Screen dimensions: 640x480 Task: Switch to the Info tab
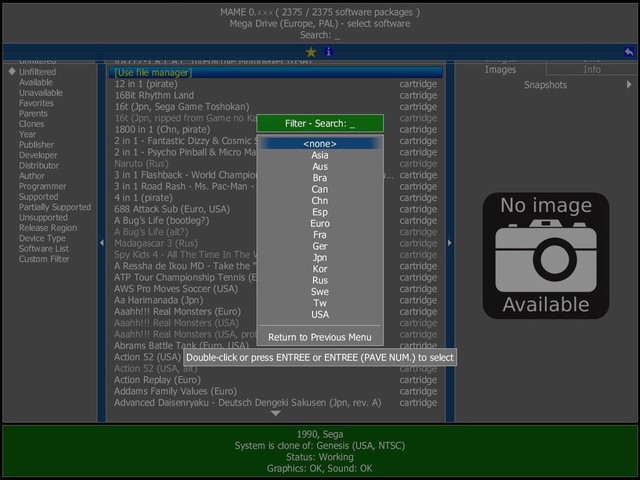click(x=592, y=70)
